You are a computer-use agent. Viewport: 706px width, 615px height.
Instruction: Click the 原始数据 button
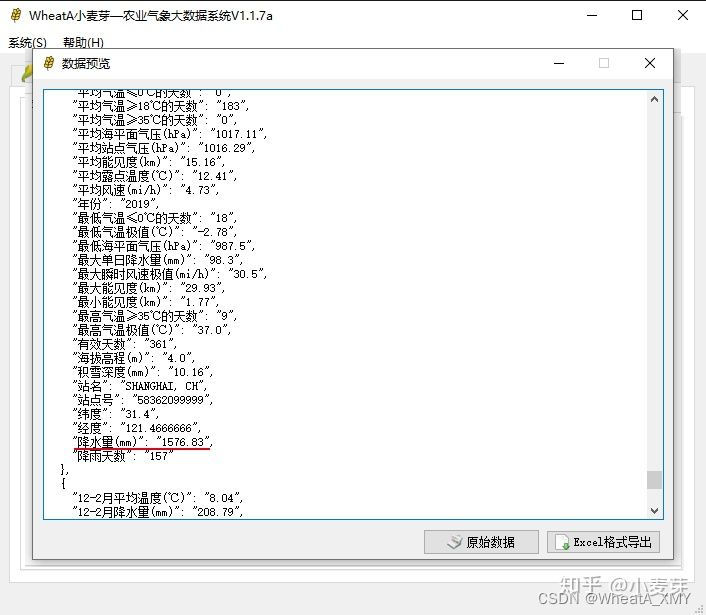[x=481, y=542]
